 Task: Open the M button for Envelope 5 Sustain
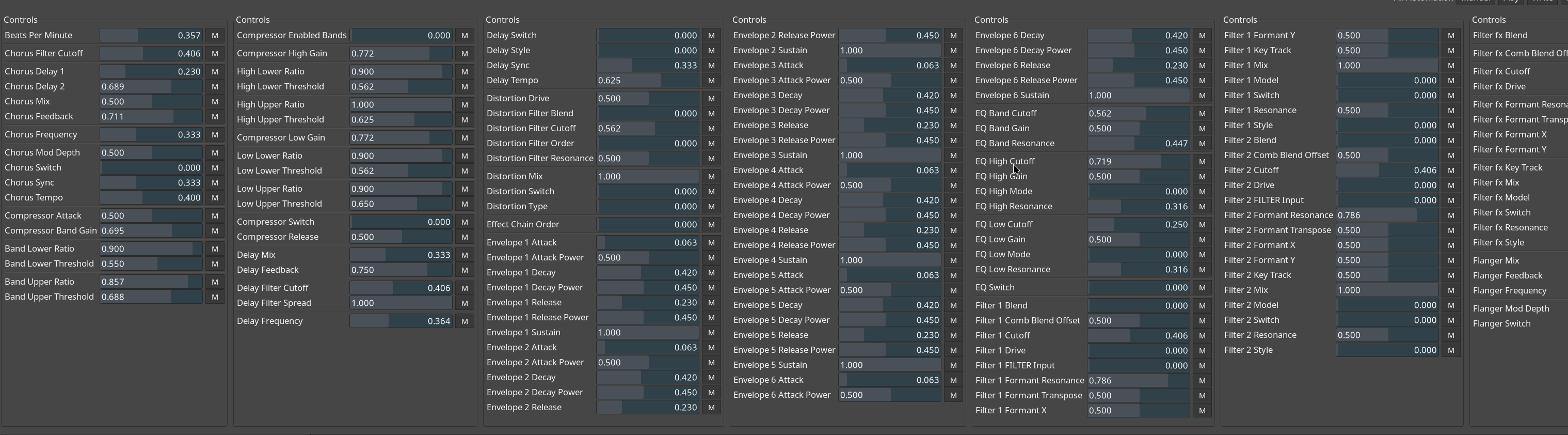click(x=953, y=365)
